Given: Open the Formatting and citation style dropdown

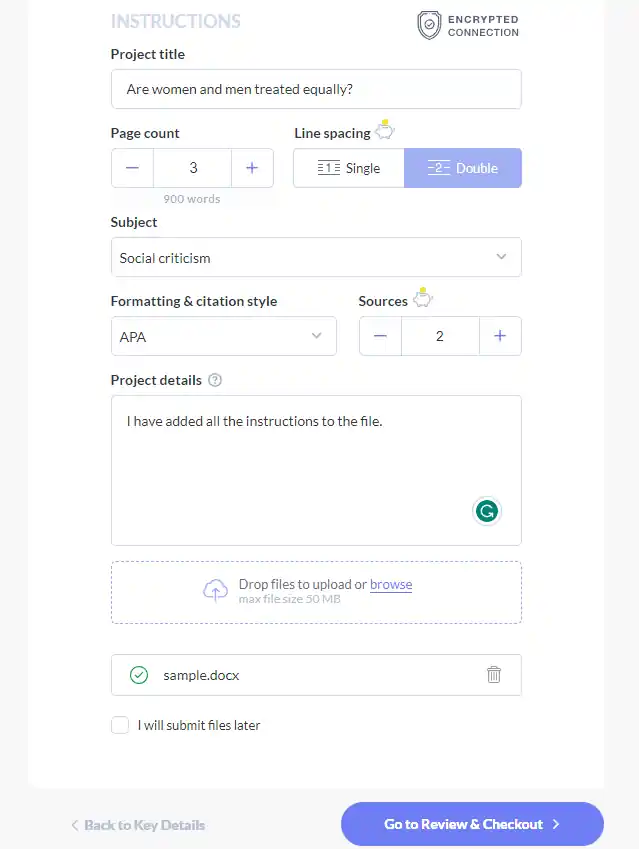Looking at the screenshot, I should pos(223,336).
